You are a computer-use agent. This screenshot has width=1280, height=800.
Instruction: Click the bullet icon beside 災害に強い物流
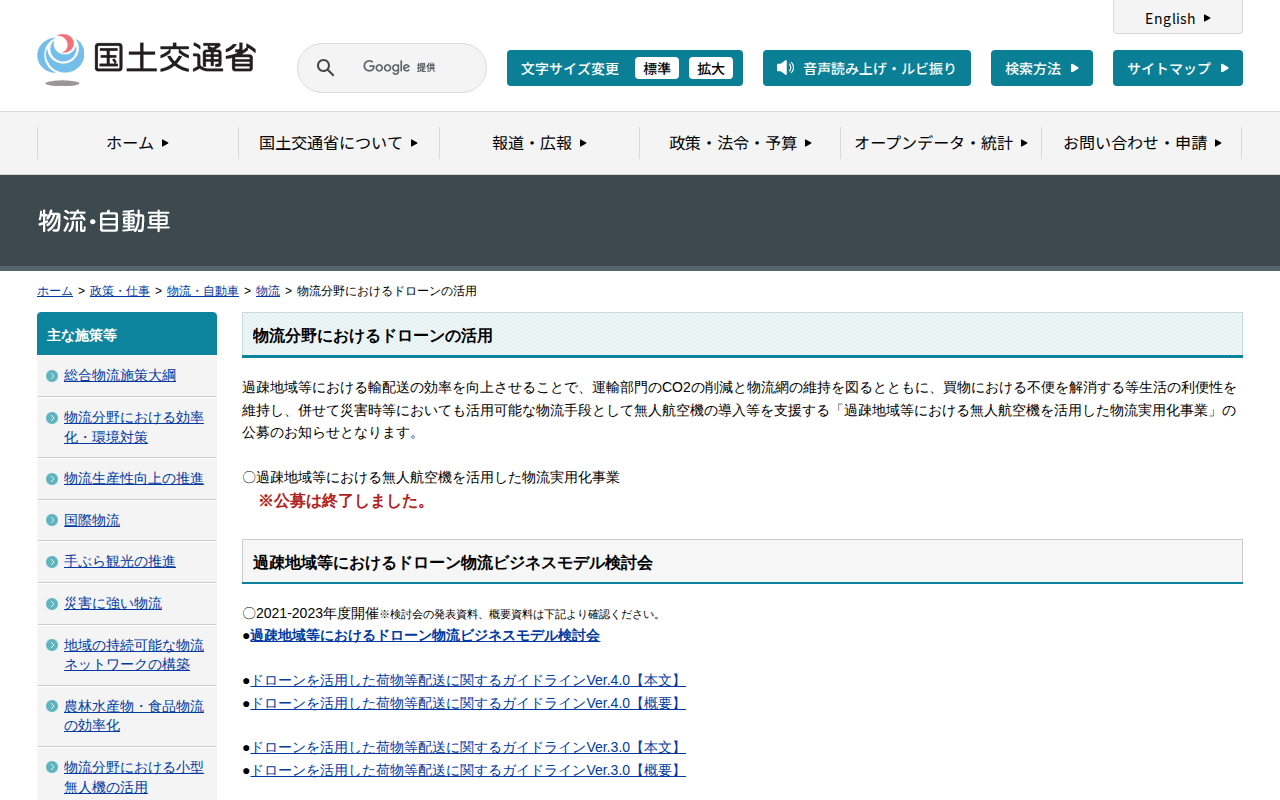[x=52, y=604]
